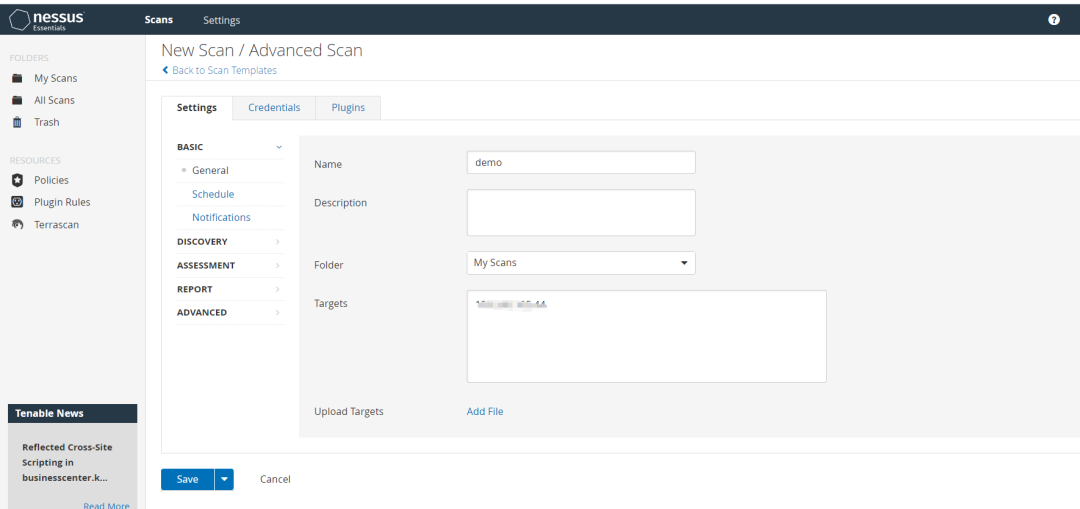The width and height of the screenshot is (1080, 509).
Task: Switch to the Plugins tab
Action: point(348,108)
